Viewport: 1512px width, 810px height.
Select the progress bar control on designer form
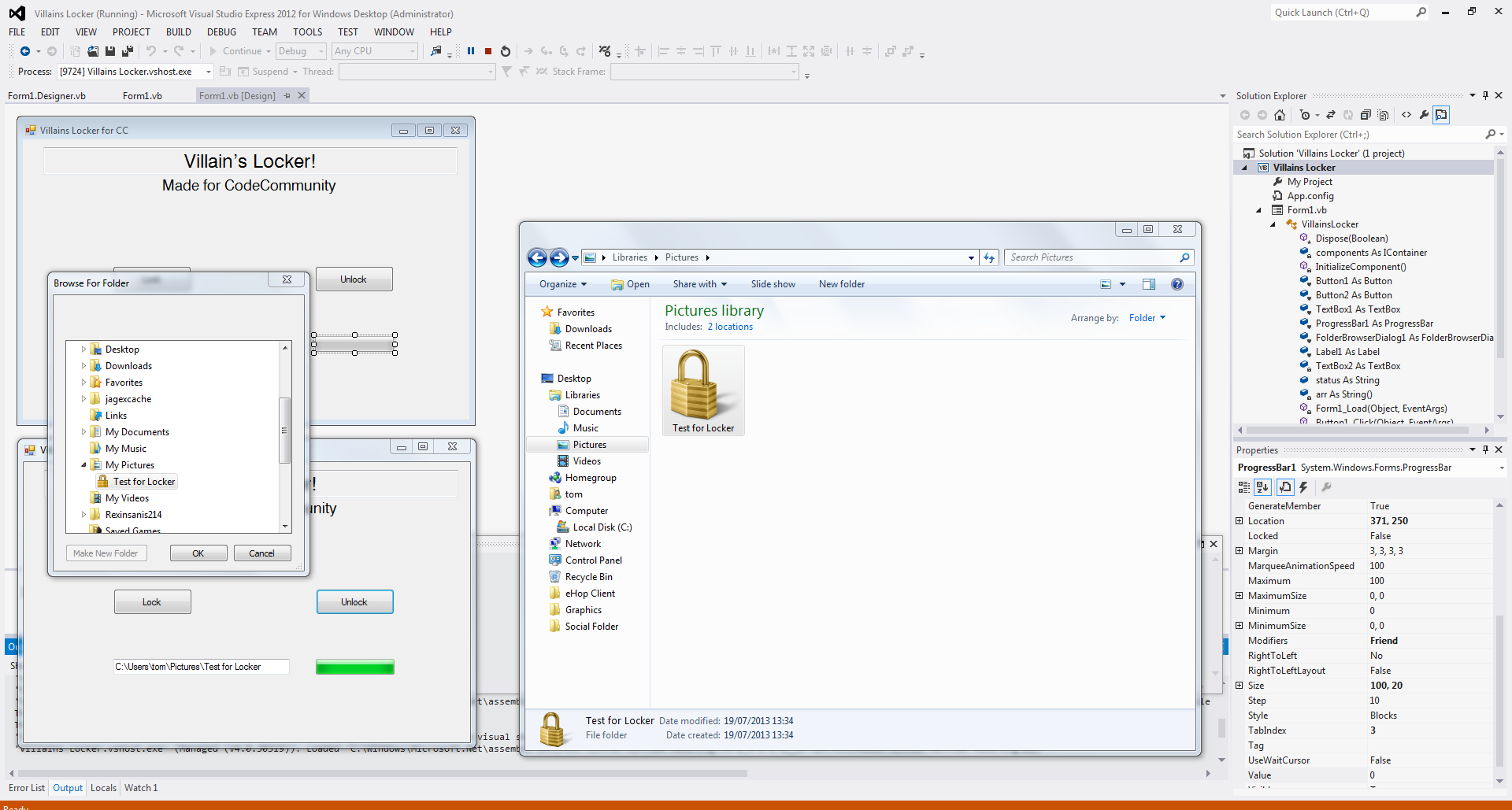(354, 344)
